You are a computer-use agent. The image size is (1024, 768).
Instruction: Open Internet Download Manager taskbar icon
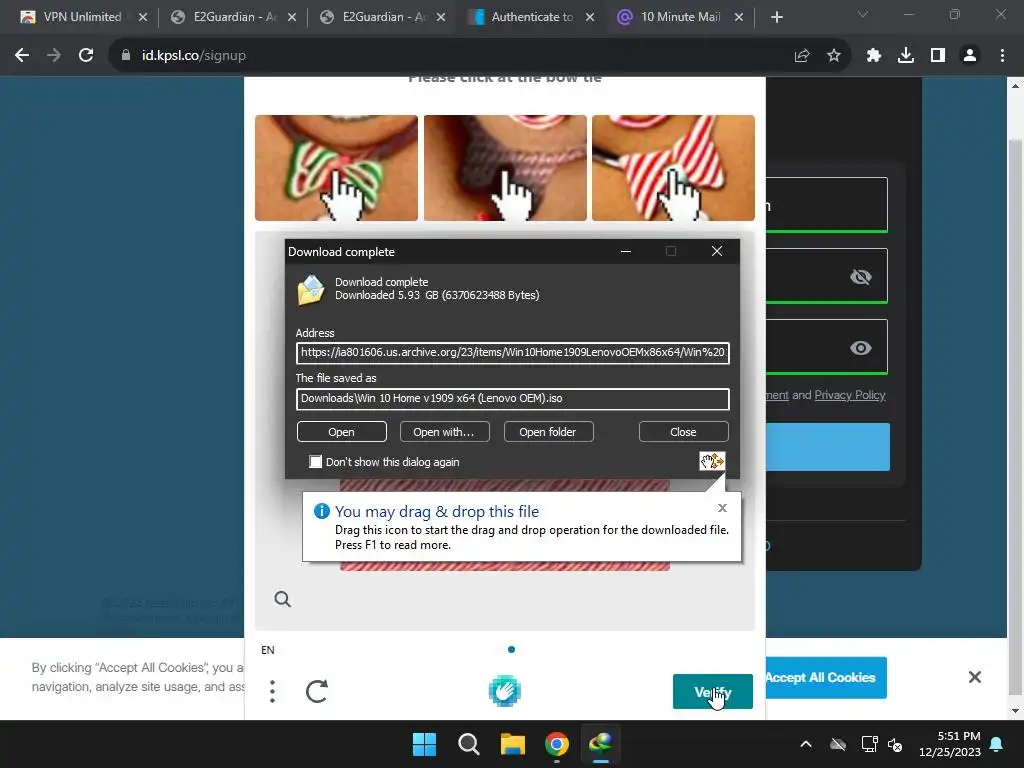600,744
